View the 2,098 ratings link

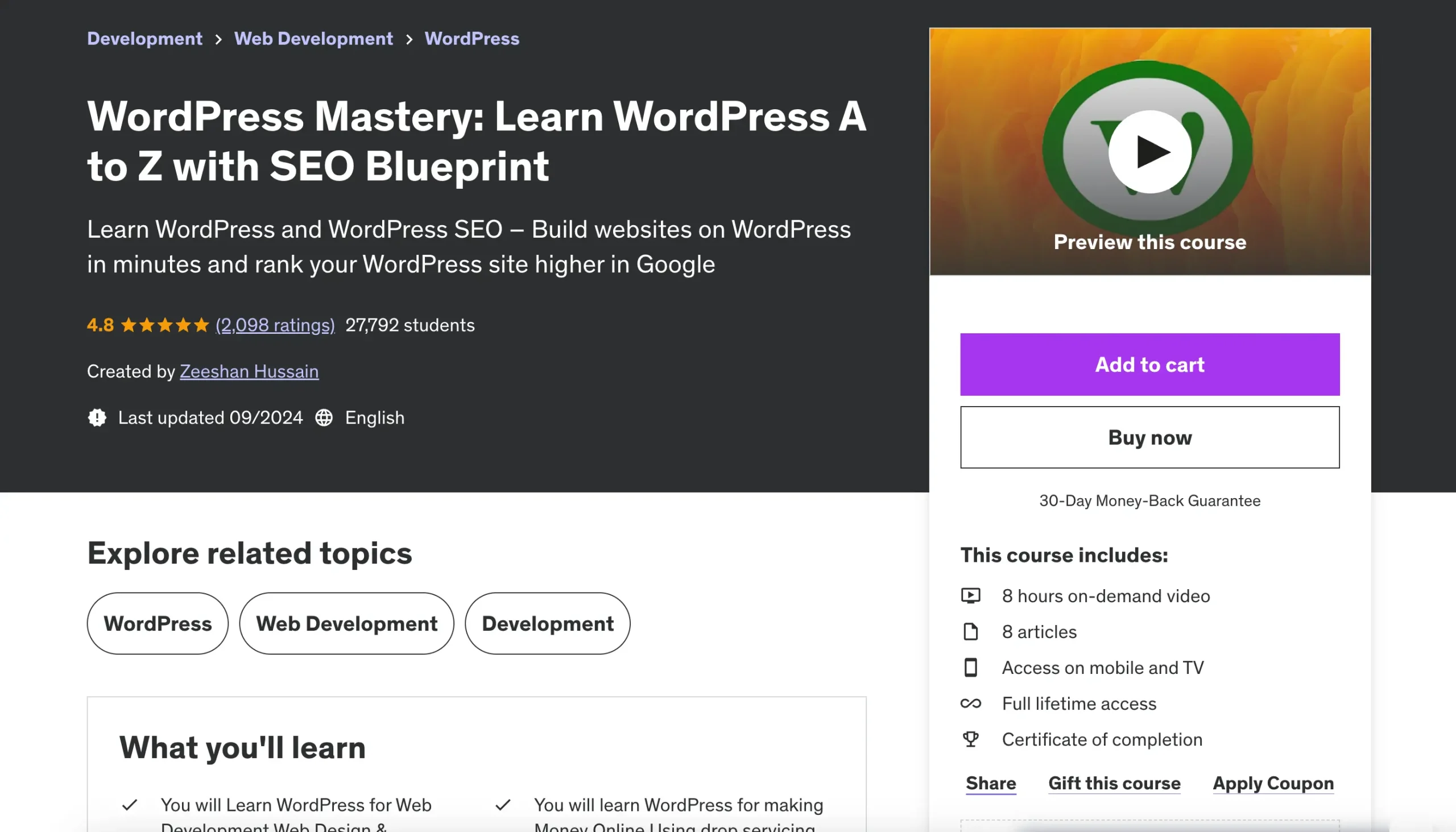click(275, 325)
